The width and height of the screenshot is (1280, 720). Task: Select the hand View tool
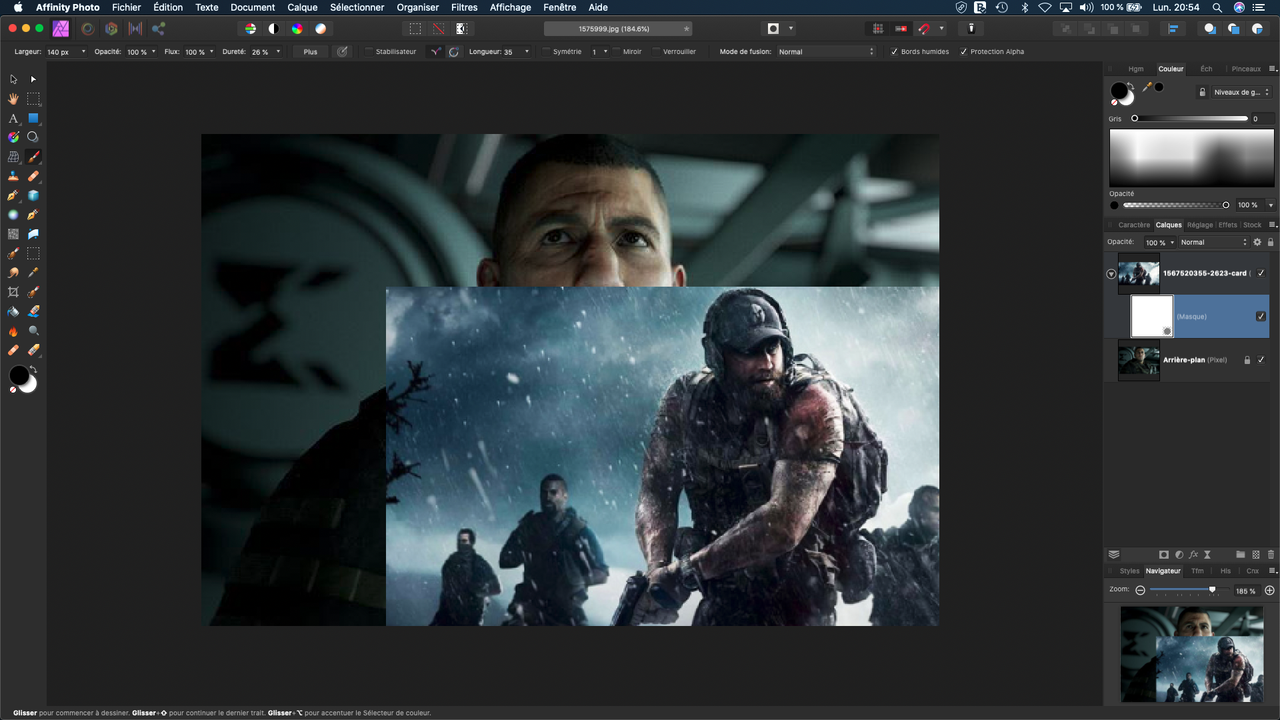pyautogui.click(x=13, y=99)
